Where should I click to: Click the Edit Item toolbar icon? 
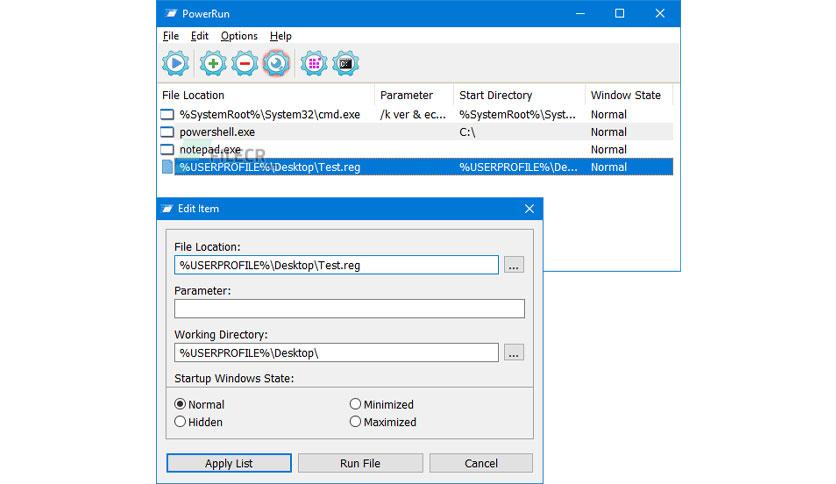coord(276,63)
